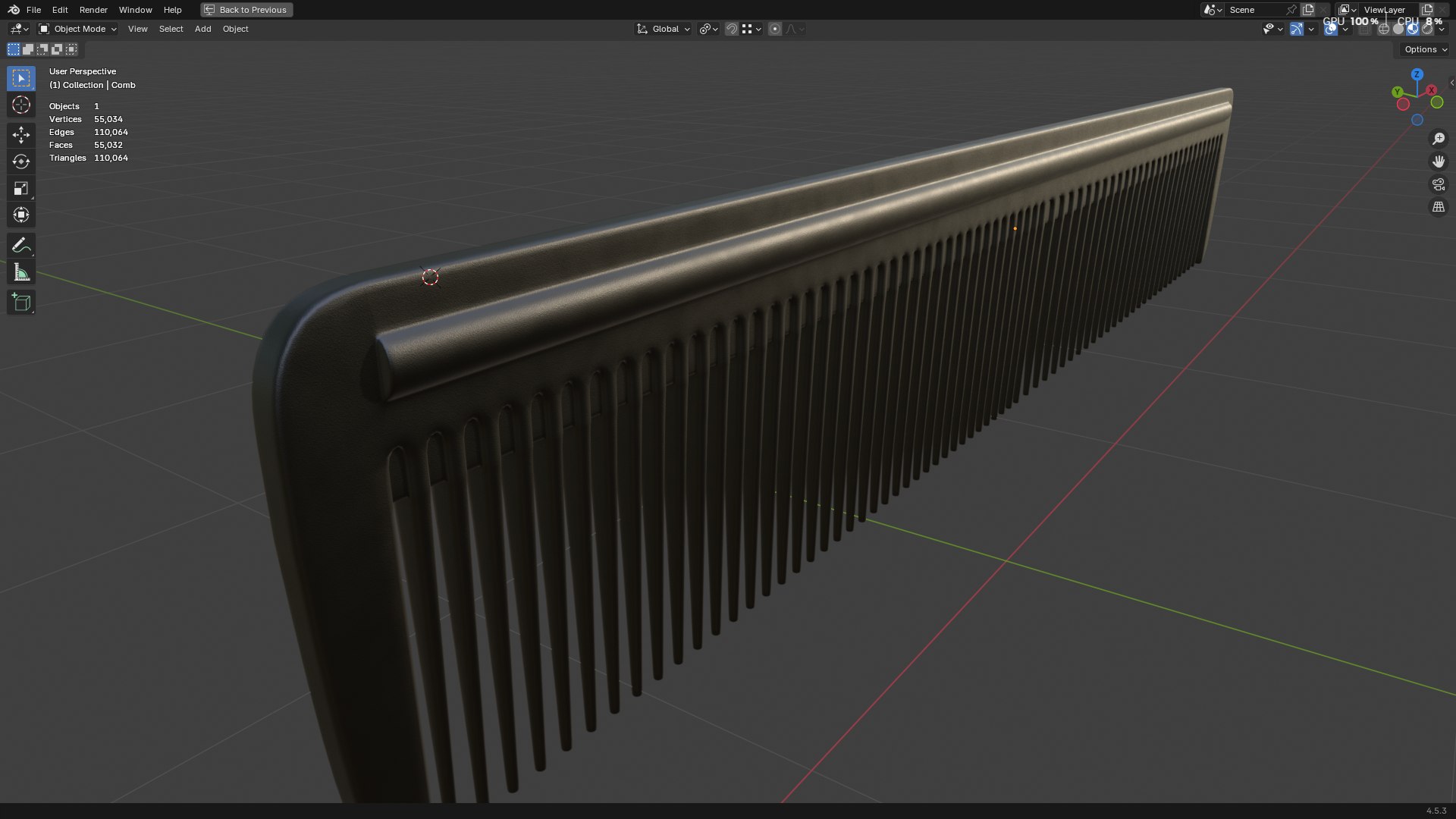Image resolution: width=1456 pixels, height=819 pixels.
Task: Select the Annotate pencil tool
Action: pos(21,245)
